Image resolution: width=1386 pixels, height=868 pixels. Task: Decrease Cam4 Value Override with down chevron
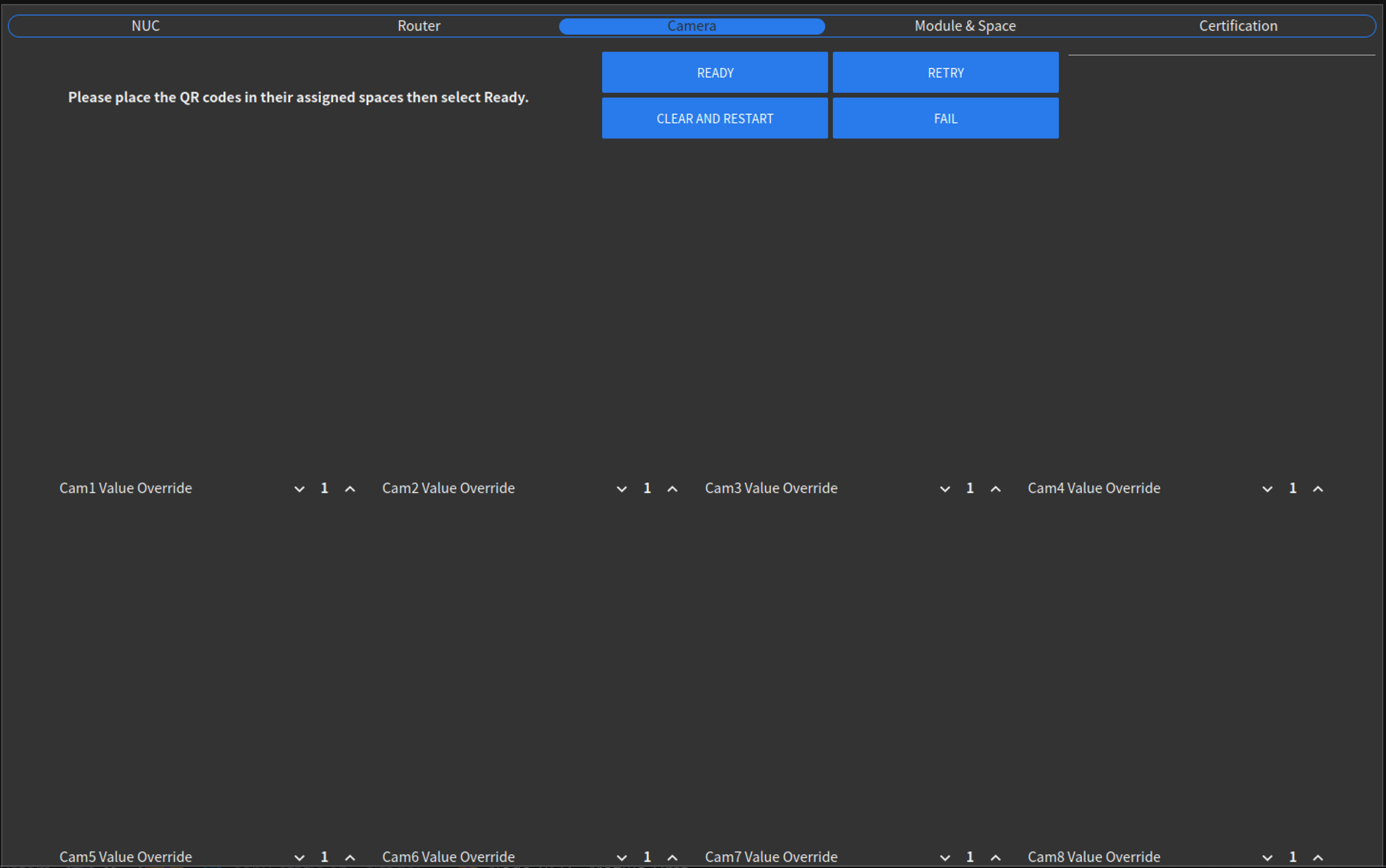point(1267,489)
